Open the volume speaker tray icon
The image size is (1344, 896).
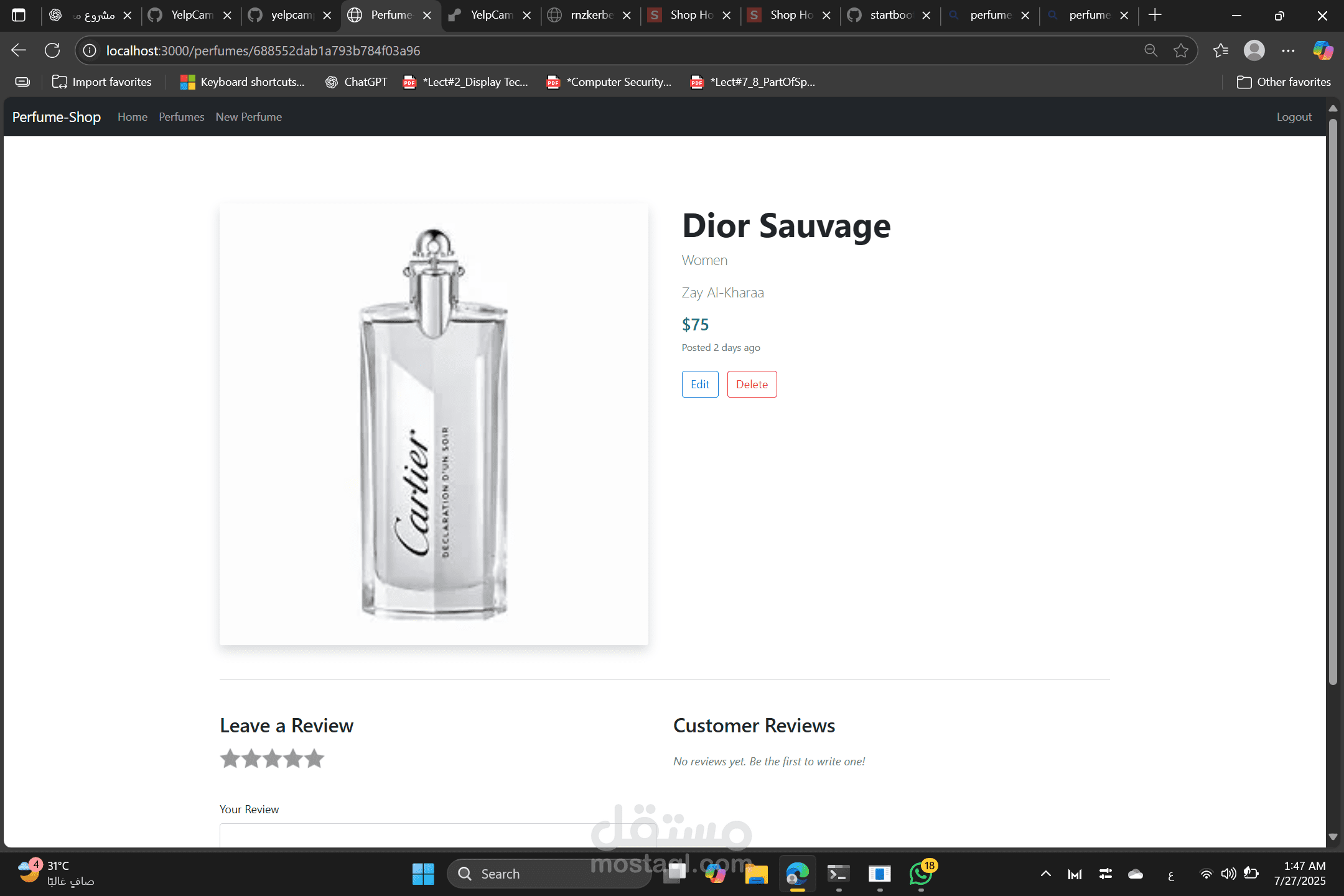coord(1228,874)
